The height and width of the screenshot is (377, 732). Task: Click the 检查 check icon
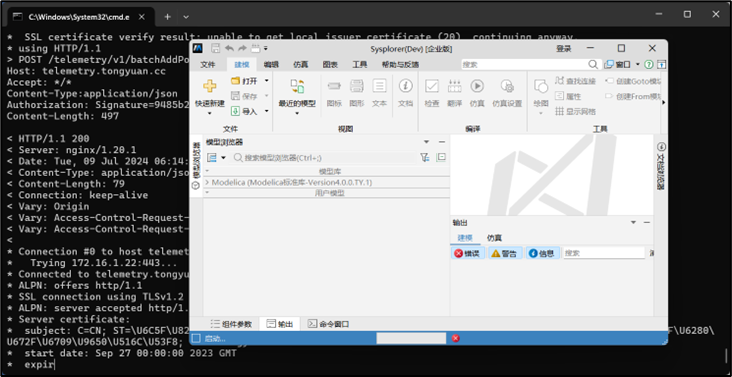point(431,86)
